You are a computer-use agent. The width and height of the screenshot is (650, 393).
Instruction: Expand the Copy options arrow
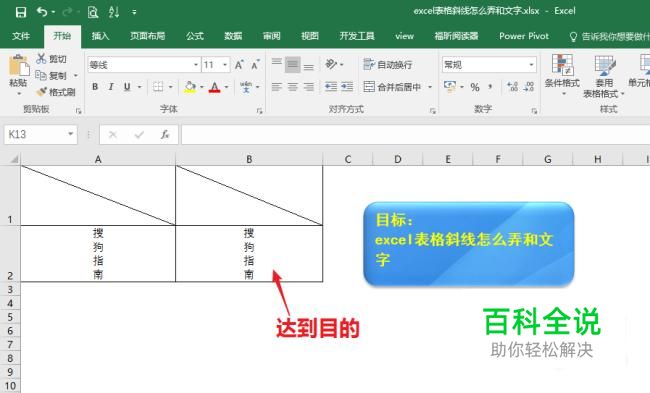coord(76,75)
